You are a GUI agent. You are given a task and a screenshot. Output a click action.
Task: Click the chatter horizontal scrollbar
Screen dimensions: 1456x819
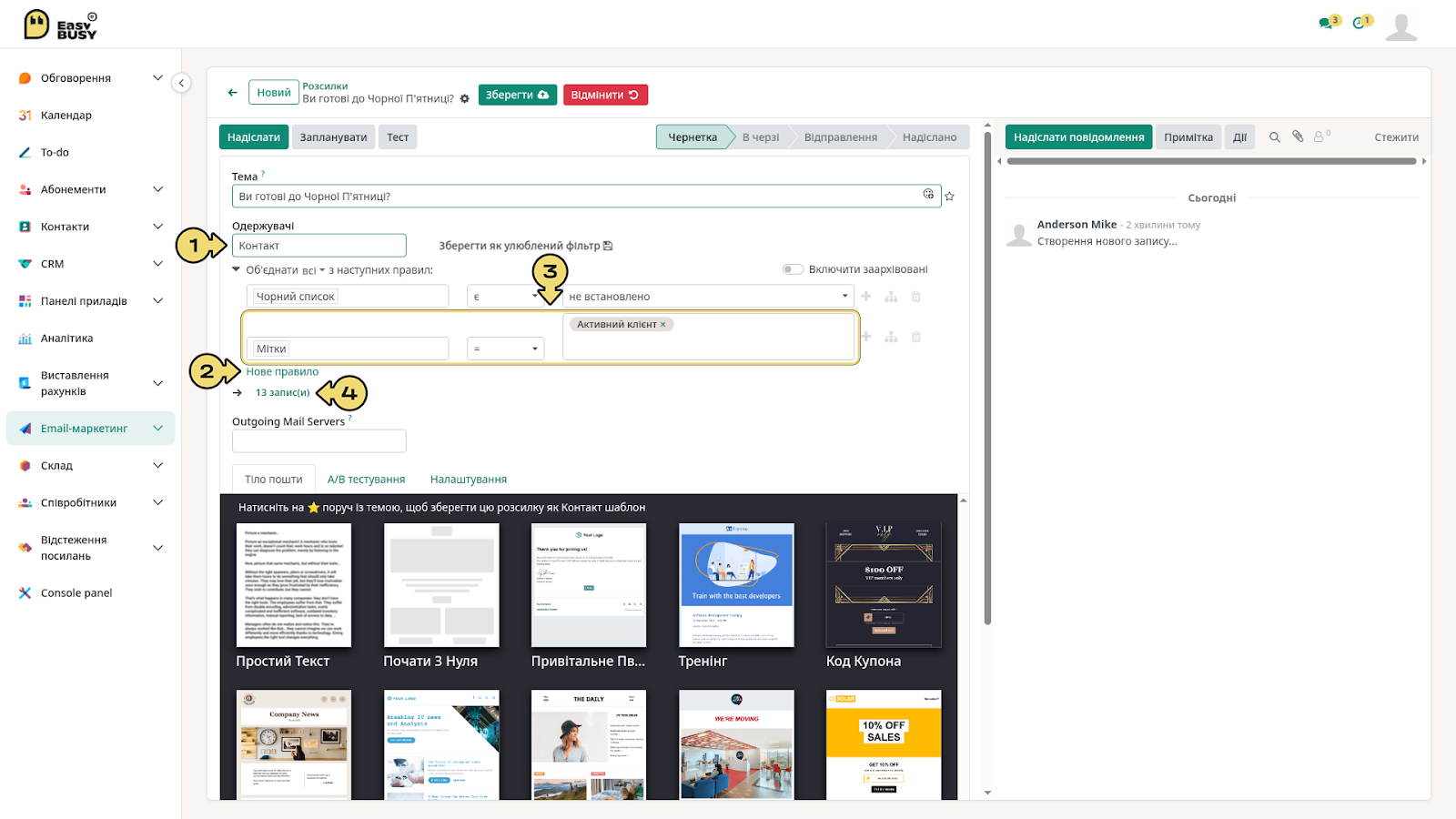[x=1211, y=161]
